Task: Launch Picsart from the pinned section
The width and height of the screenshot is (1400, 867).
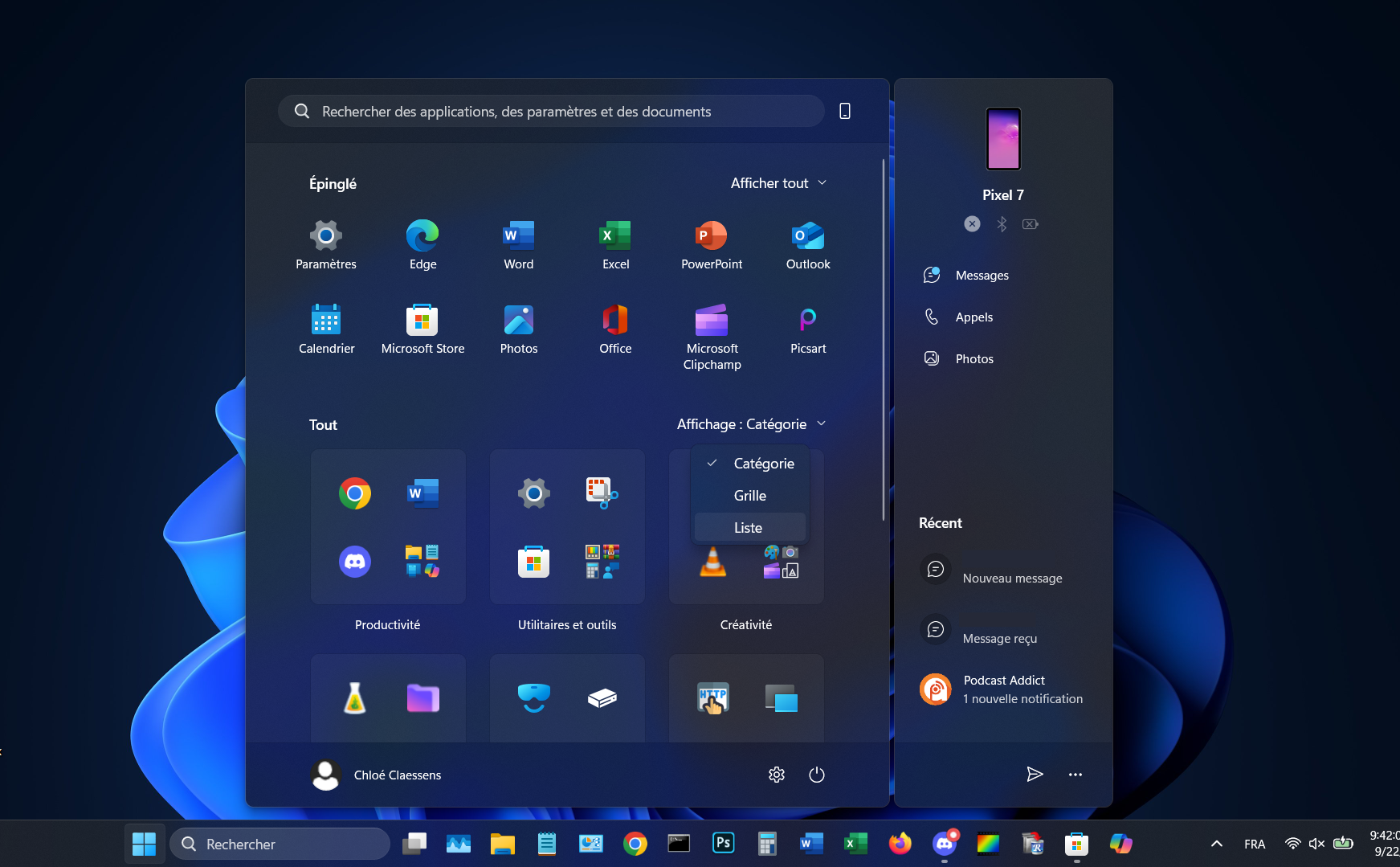Action: tap(807, 325)
